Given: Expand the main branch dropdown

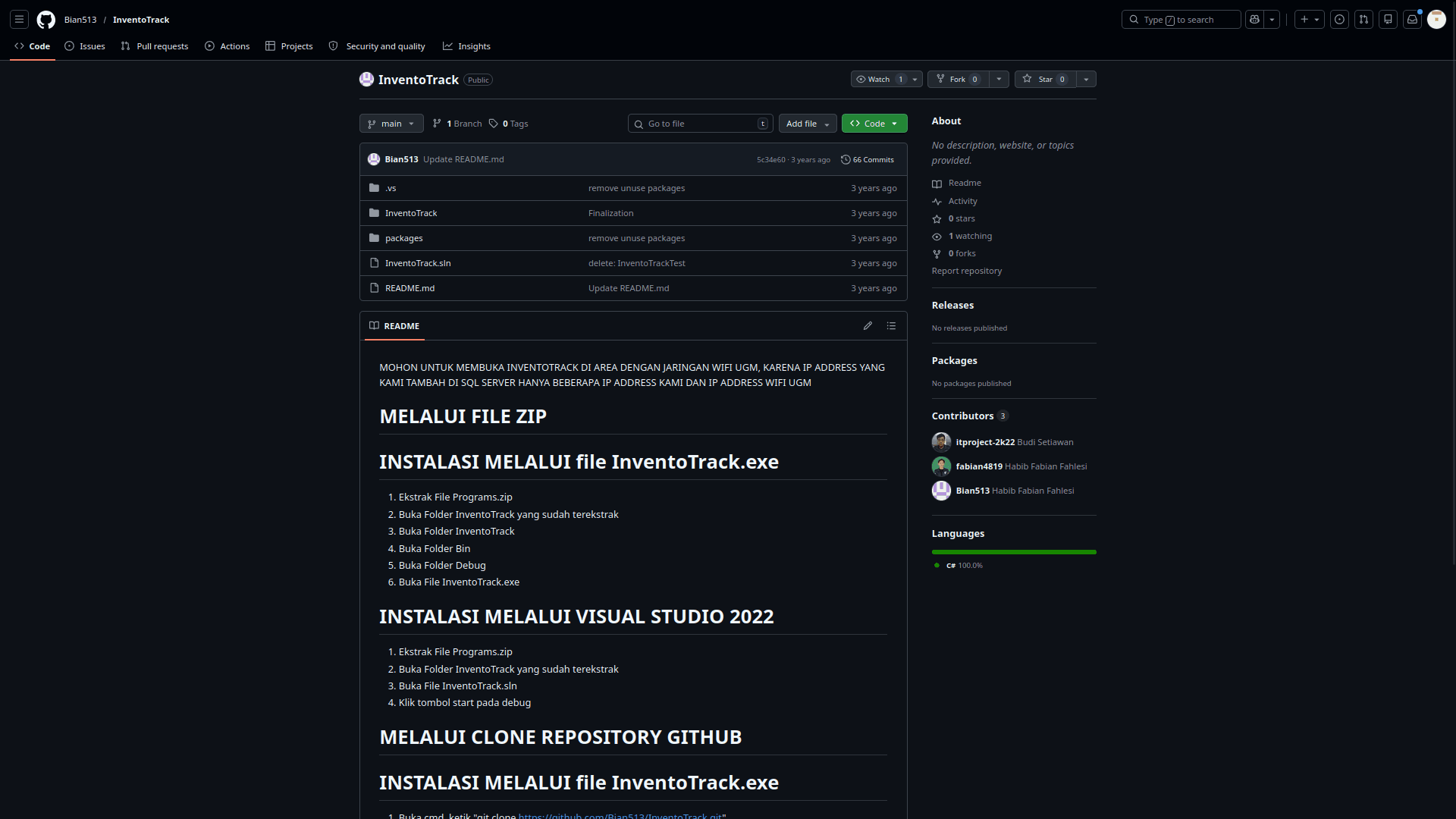Looking at the screenshot, I should [x=391, y=124].
